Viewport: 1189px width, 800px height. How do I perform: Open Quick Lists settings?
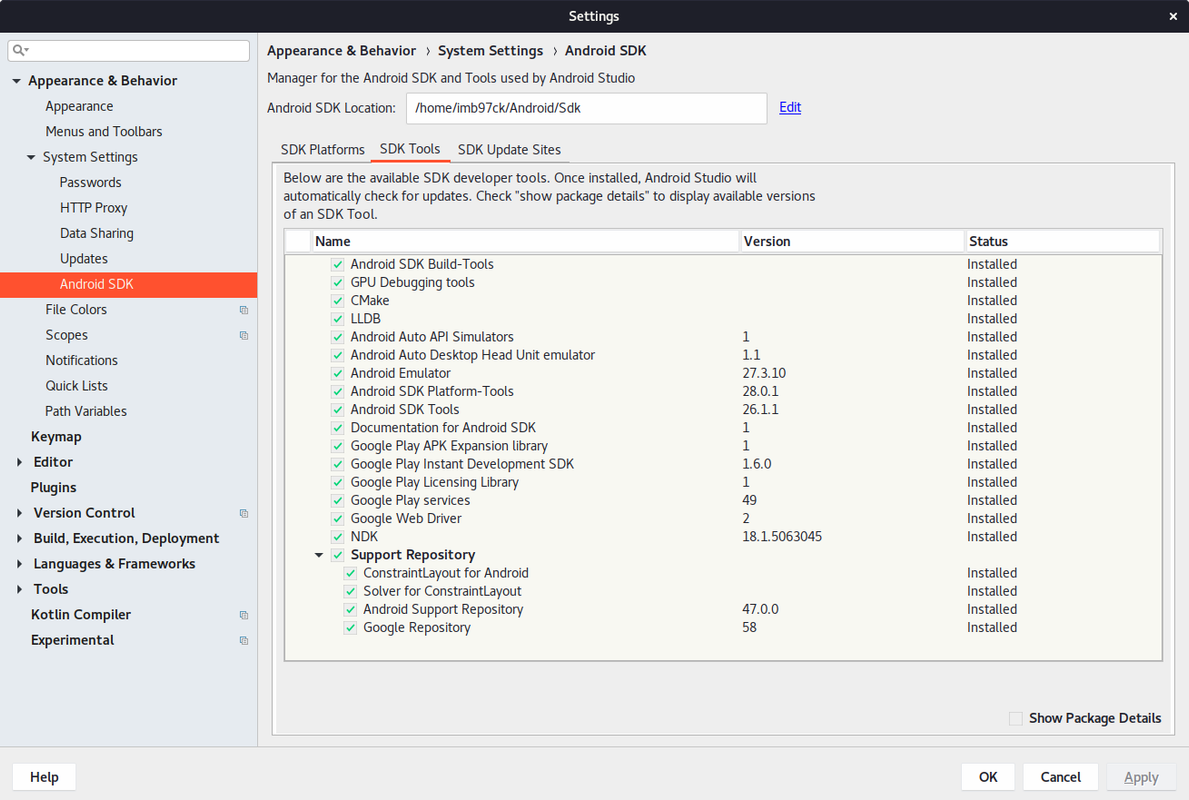[77, 386]
